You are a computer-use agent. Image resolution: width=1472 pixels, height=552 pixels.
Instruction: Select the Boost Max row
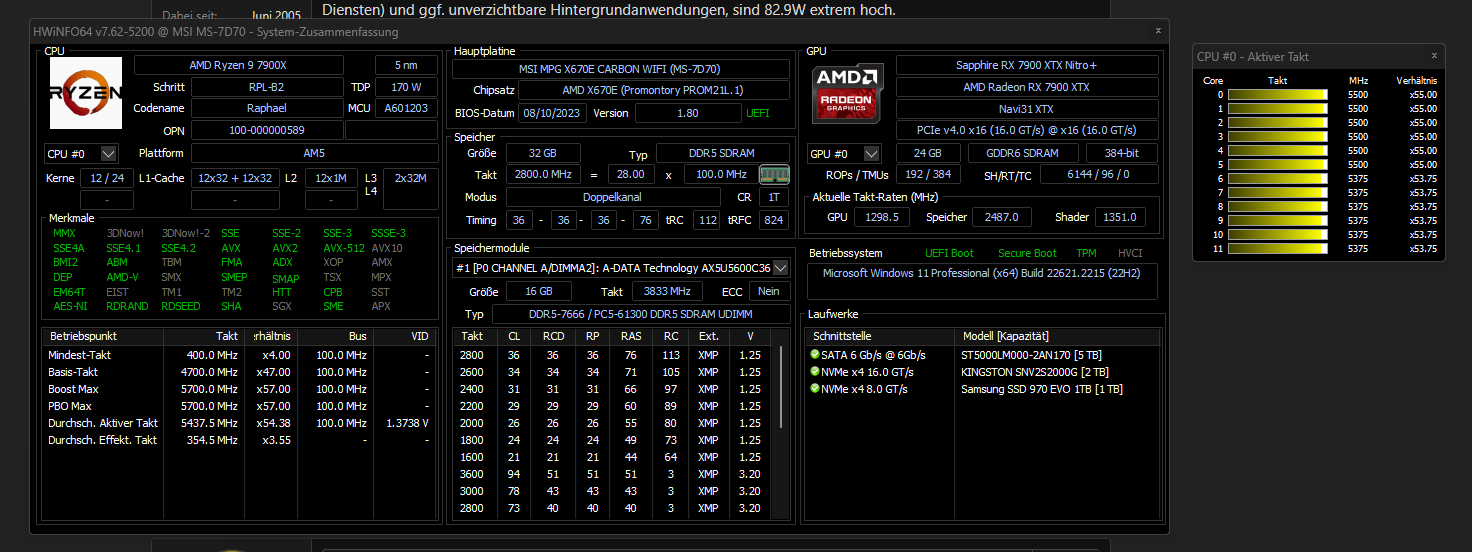click(240, 389)
